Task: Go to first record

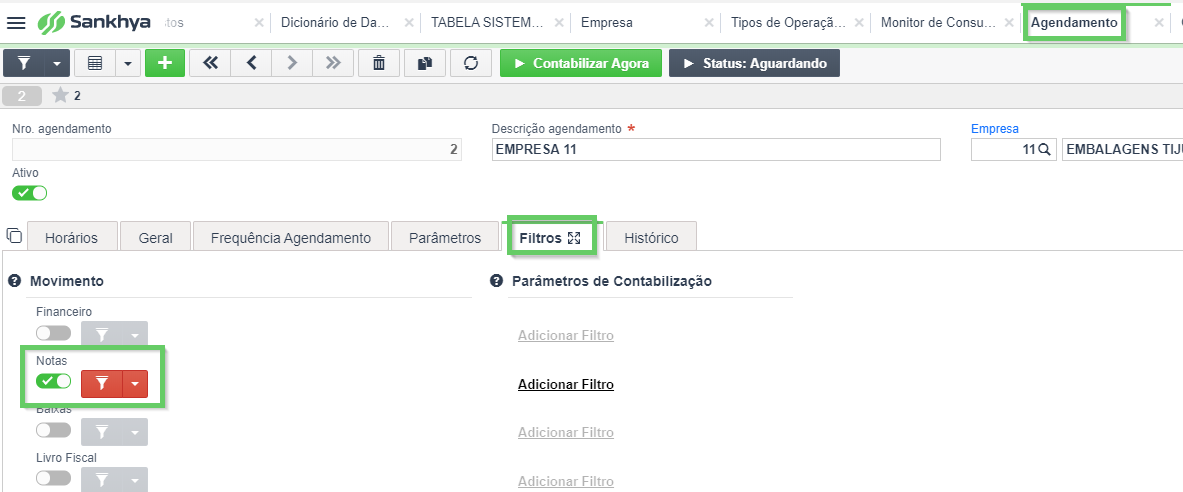Action: click(x=210, y=63)
